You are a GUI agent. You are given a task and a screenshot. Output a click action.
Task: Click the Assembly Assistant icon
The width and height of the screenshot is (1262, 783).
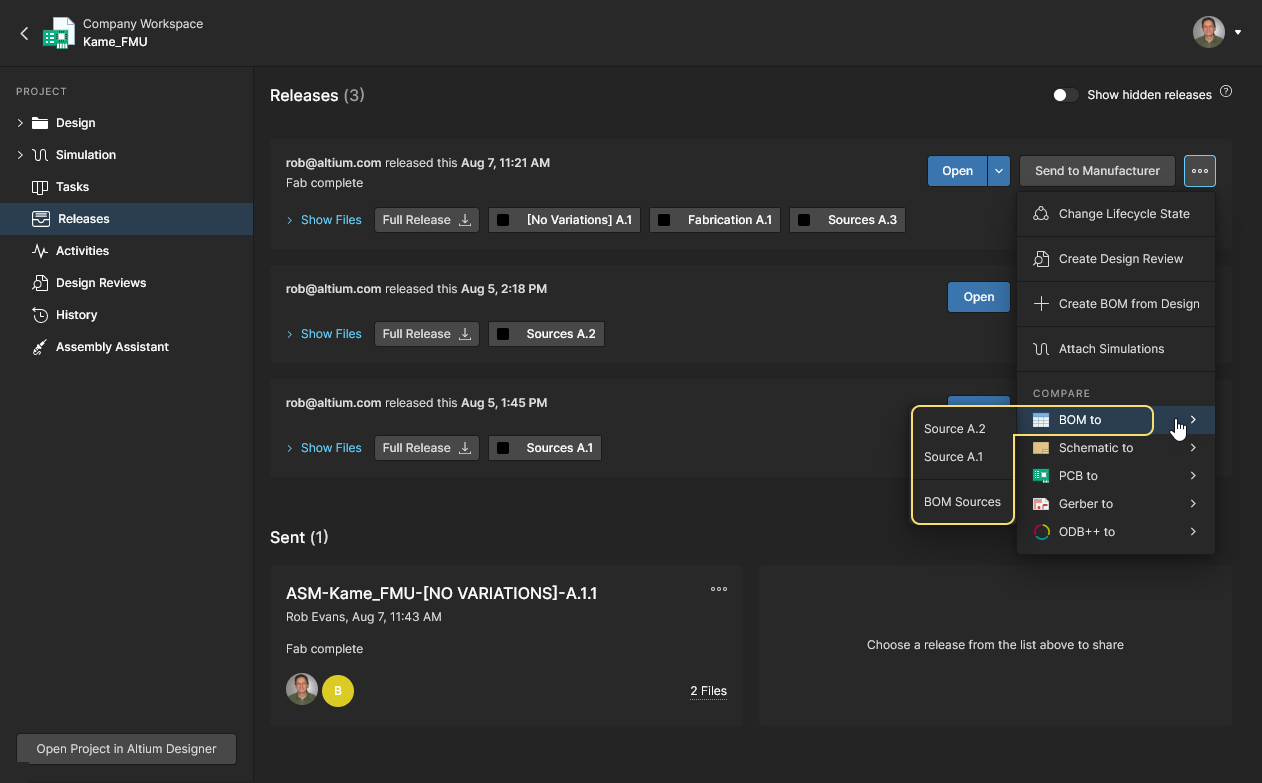tap(40, 347)
